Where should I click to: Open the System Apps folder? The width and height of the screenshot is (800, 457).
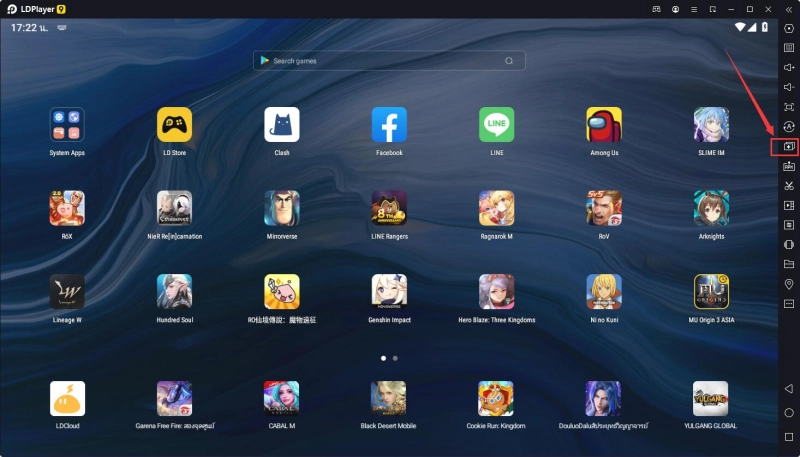(x=67, y=124)
